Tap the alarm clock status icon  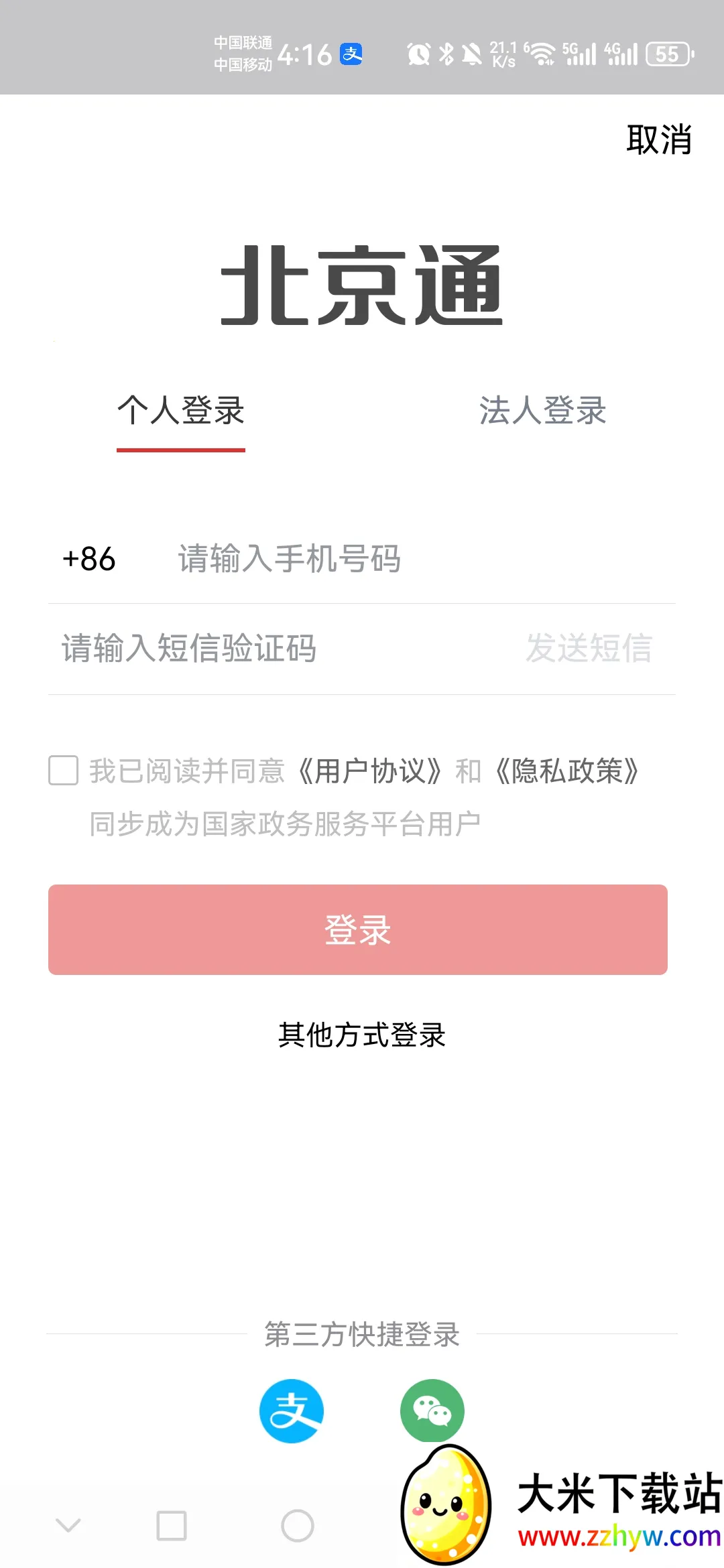(x=419, y=54)
